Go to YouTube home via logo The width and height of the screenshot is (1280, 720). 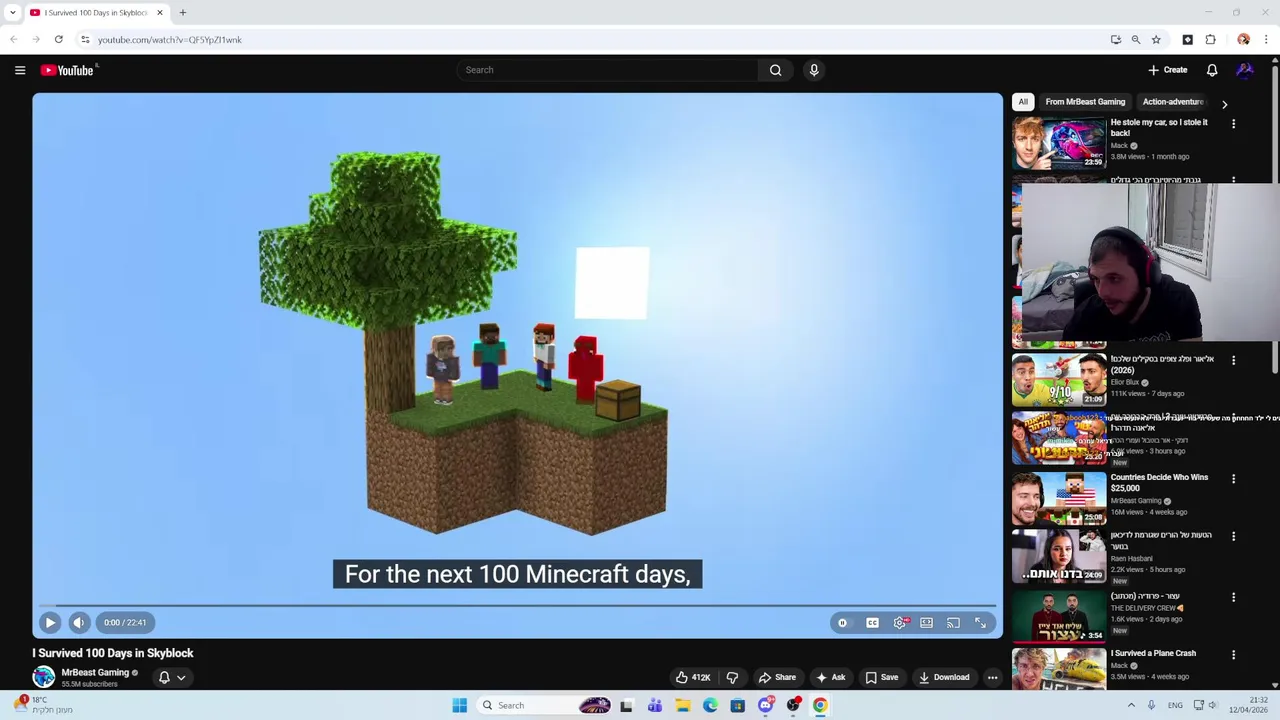[67, 70]
